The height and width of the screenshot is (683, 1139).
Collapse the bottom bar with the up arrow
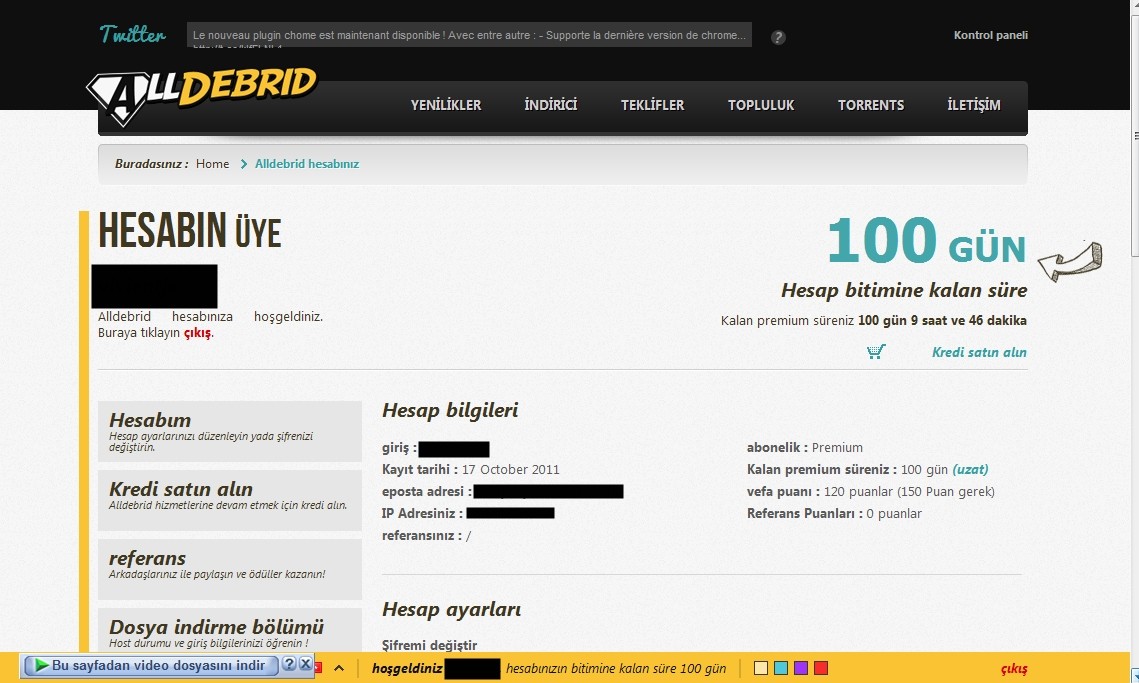(339, 668)
